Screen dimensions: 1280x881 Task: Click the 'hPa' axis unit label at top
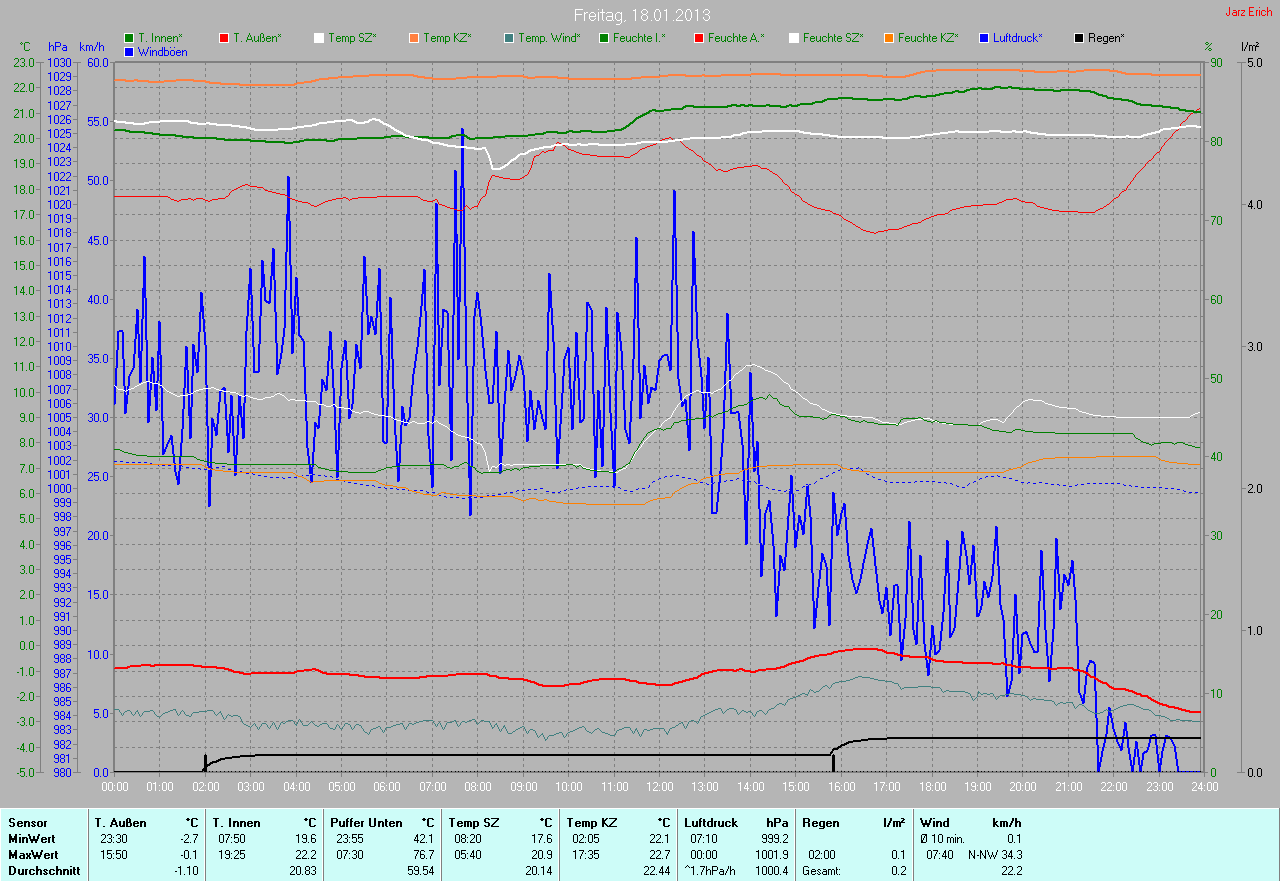tap(58, 47)
